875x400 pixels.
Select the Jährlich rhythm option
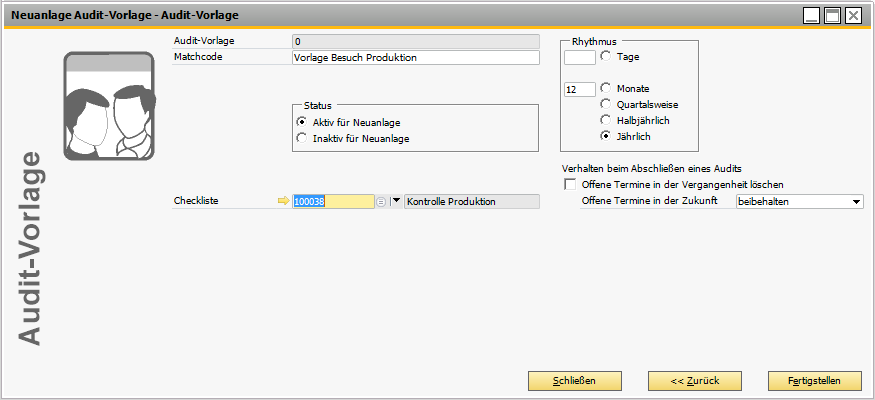pyautogui.click(x=605, y=136)
